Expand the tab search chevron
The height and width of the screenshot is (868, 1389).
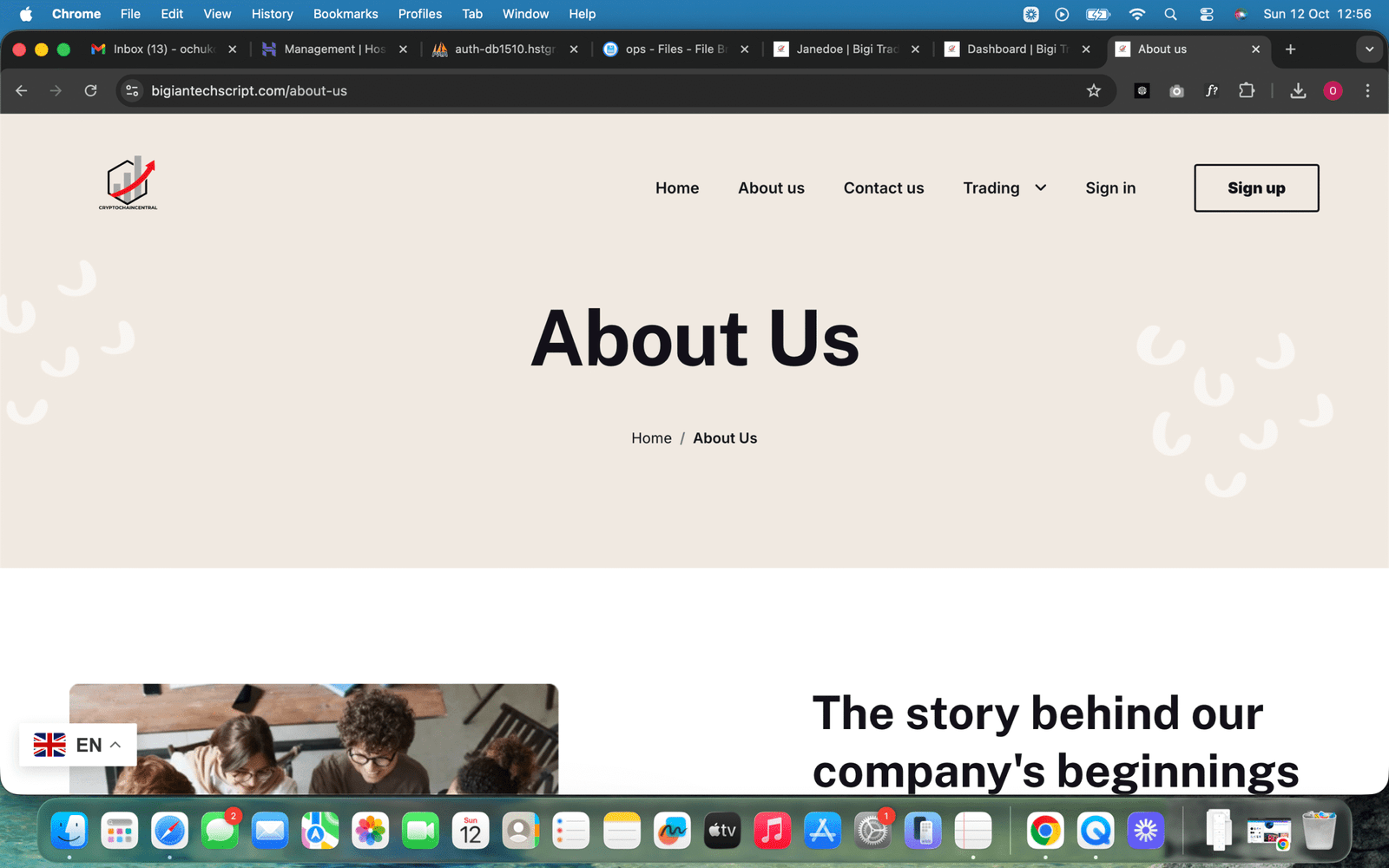point(1369,49)
